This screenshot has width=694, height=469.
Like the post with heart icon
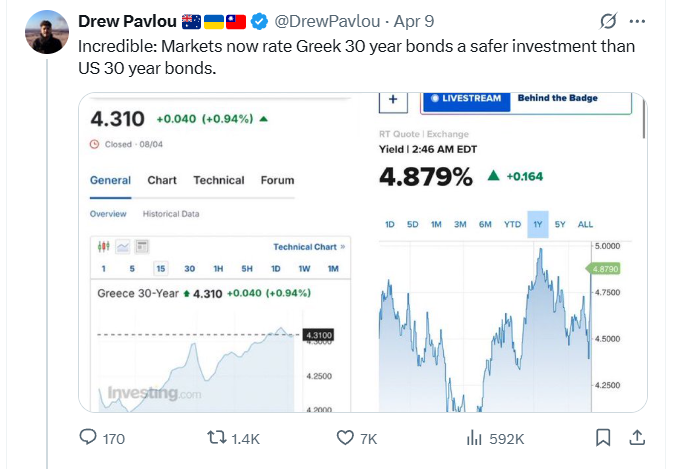pyautogui.click(x=345, y=438)
